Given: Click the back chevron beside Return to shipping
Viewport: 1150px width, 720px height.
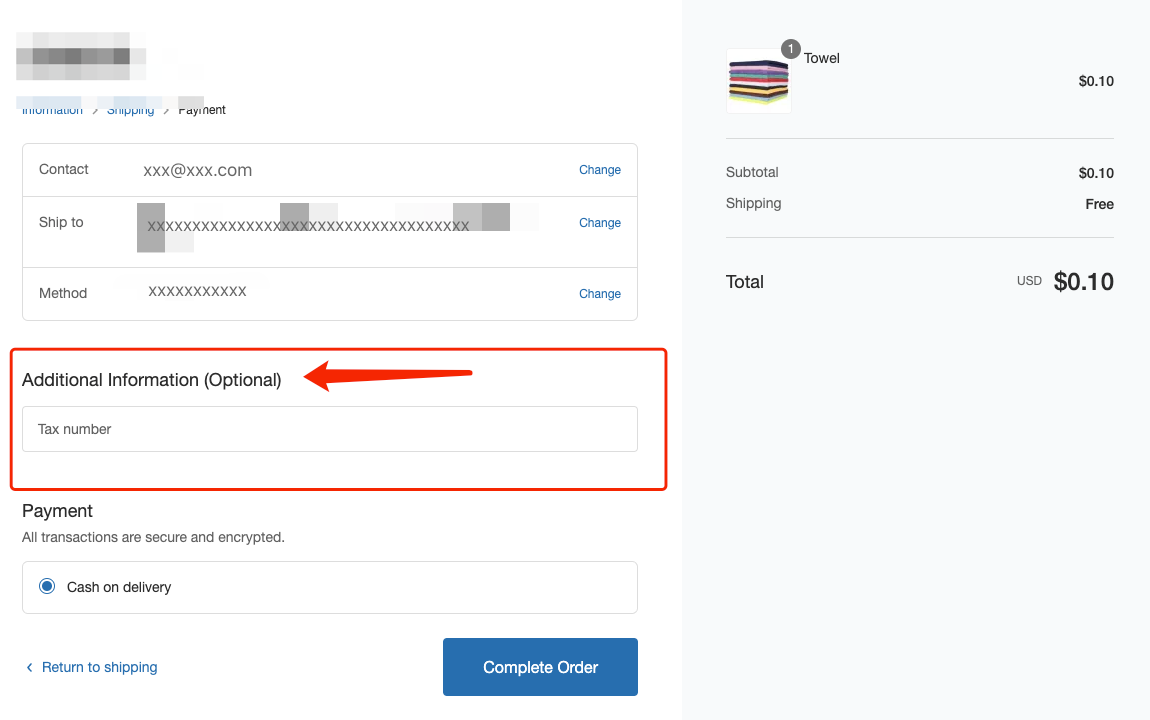Looking at the screenshot, I should pyautogui.click(x=30, y=667).
